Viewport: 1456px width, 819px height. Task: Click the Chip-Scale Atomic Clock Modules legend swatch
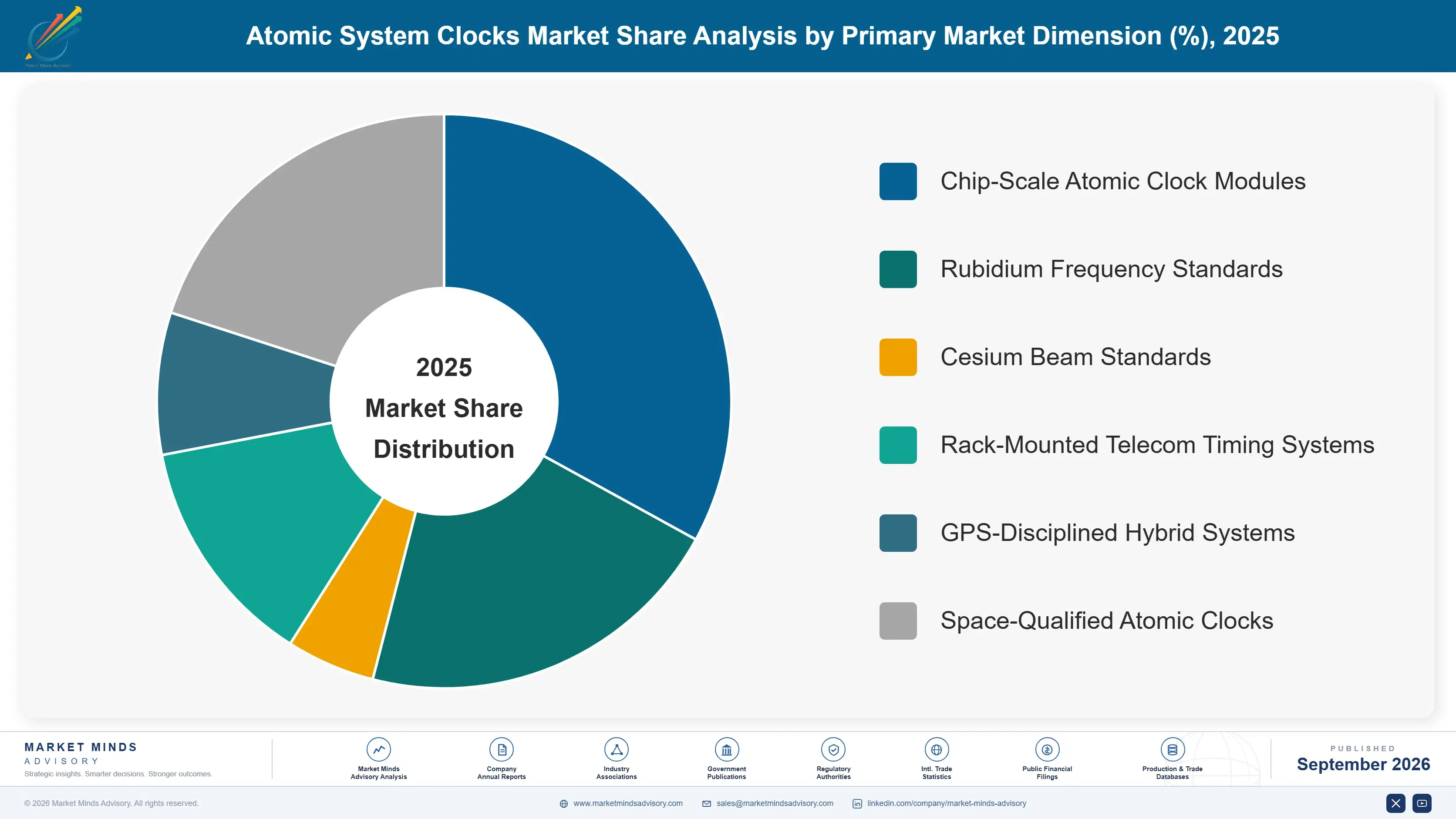point(897,181)
